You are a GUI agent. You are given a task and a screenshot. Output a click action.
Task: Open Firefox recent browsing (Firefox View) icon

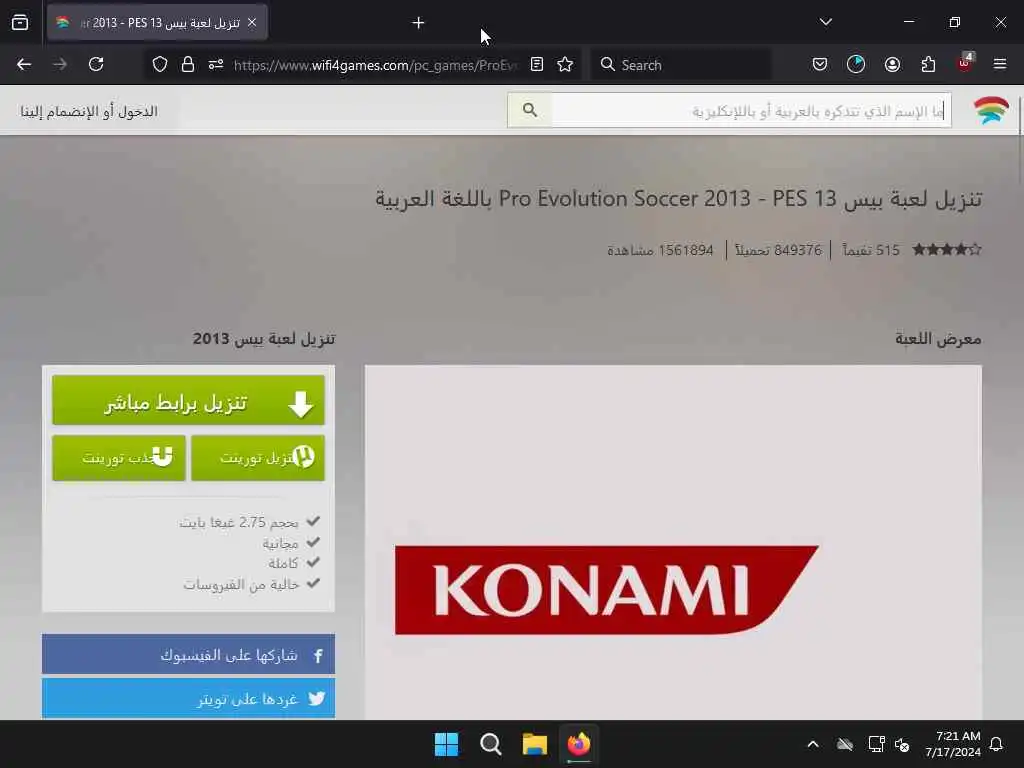click(x=20, y=23)
